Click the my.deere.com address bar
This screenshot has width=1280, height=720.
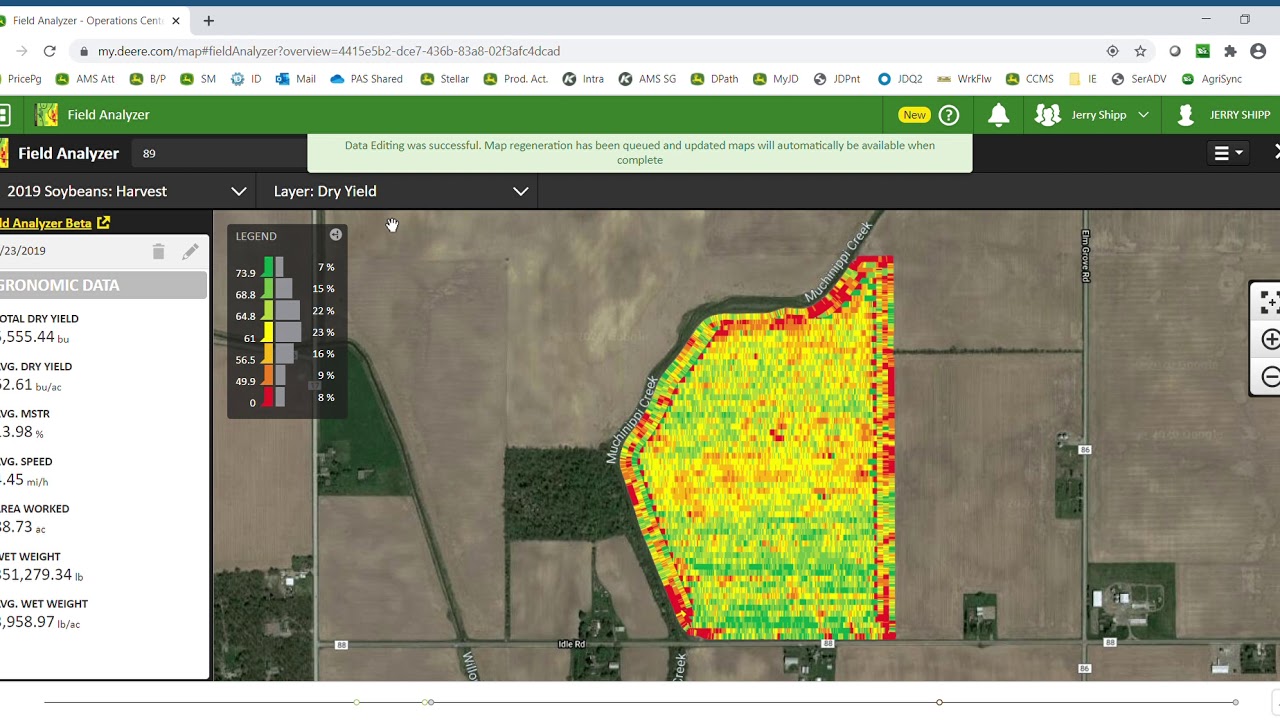click(329, 51)
